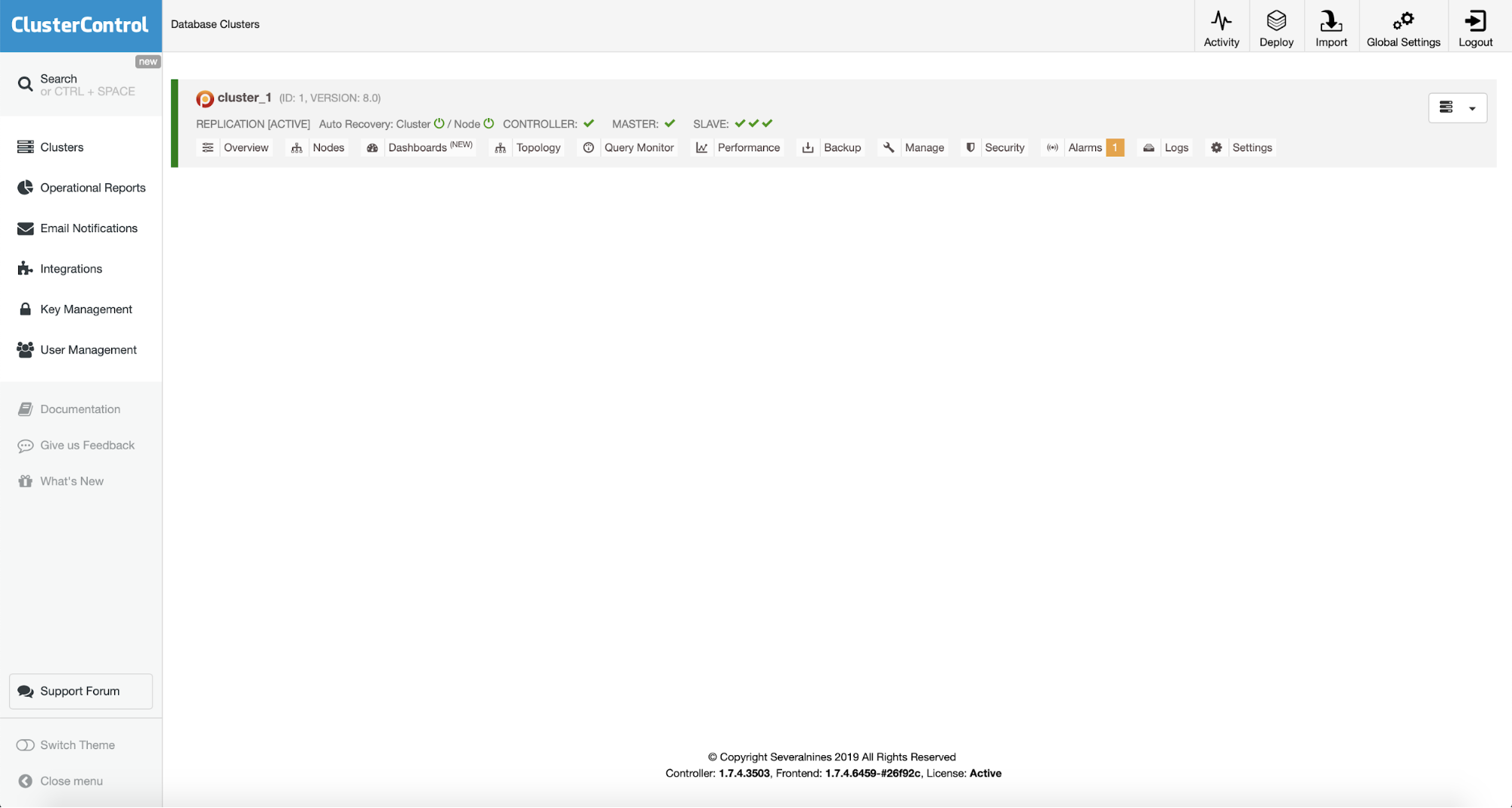Click the orange Alarms count badge
This screenshot has height=808, width=1512.
1115,148
